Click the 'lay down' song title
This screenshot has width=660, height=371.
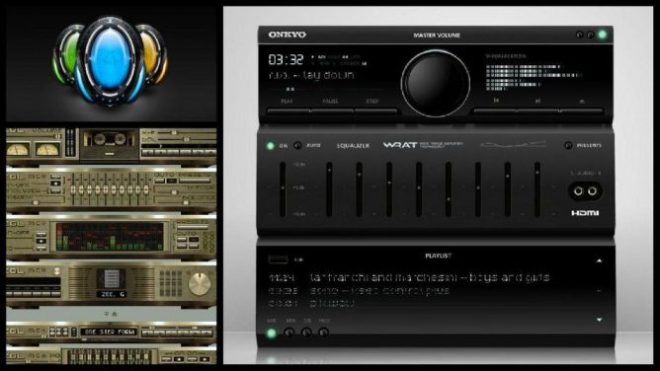(x=328, y=75)
